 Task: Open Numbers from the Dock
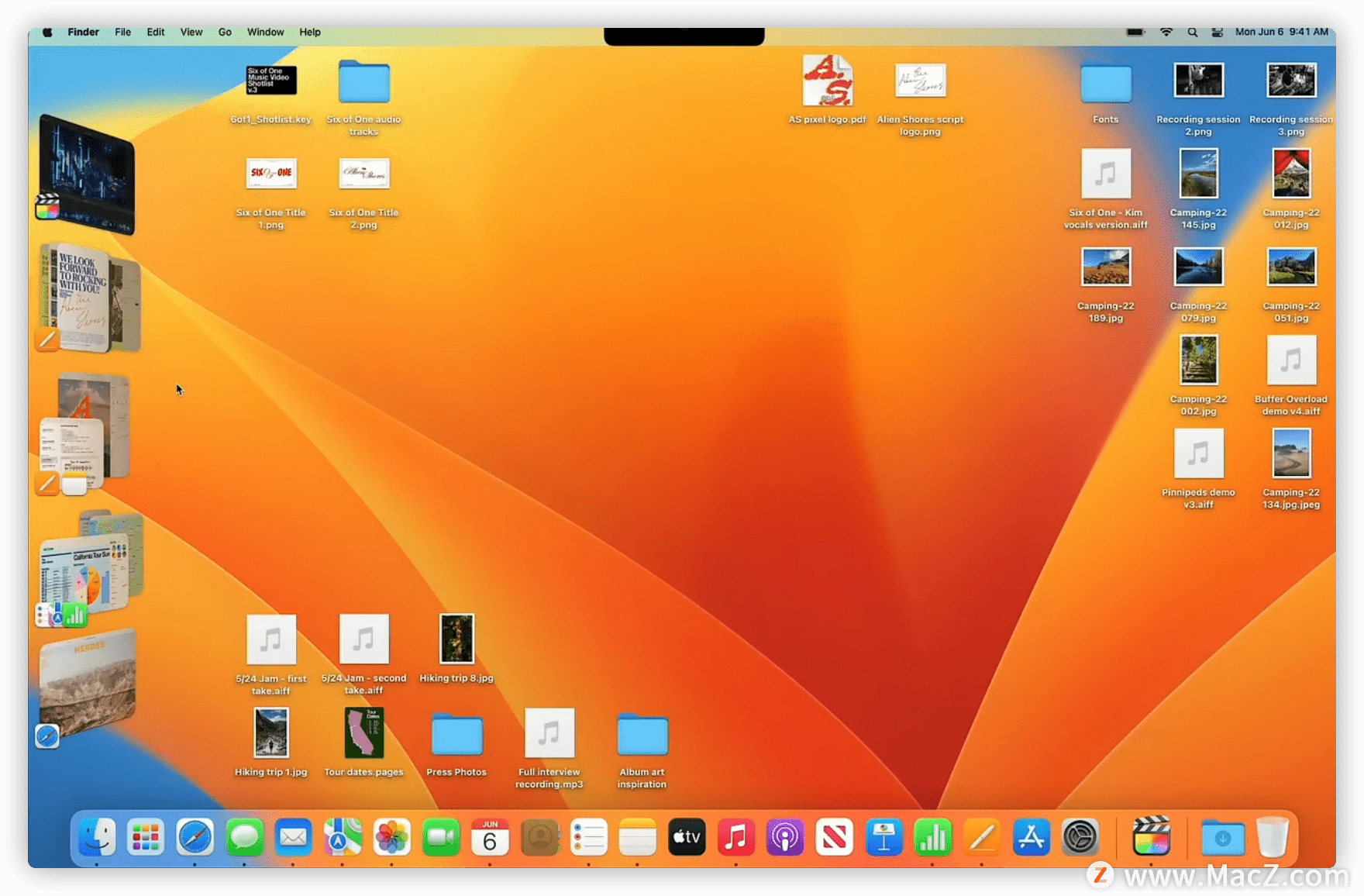pos(932,838)
